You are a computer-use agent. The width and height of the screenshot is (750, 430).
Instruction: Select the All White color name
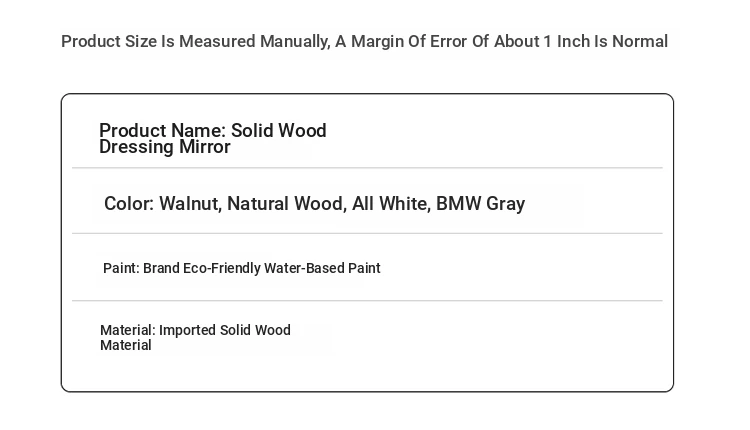pyautogui.click(x=391, y=204)
